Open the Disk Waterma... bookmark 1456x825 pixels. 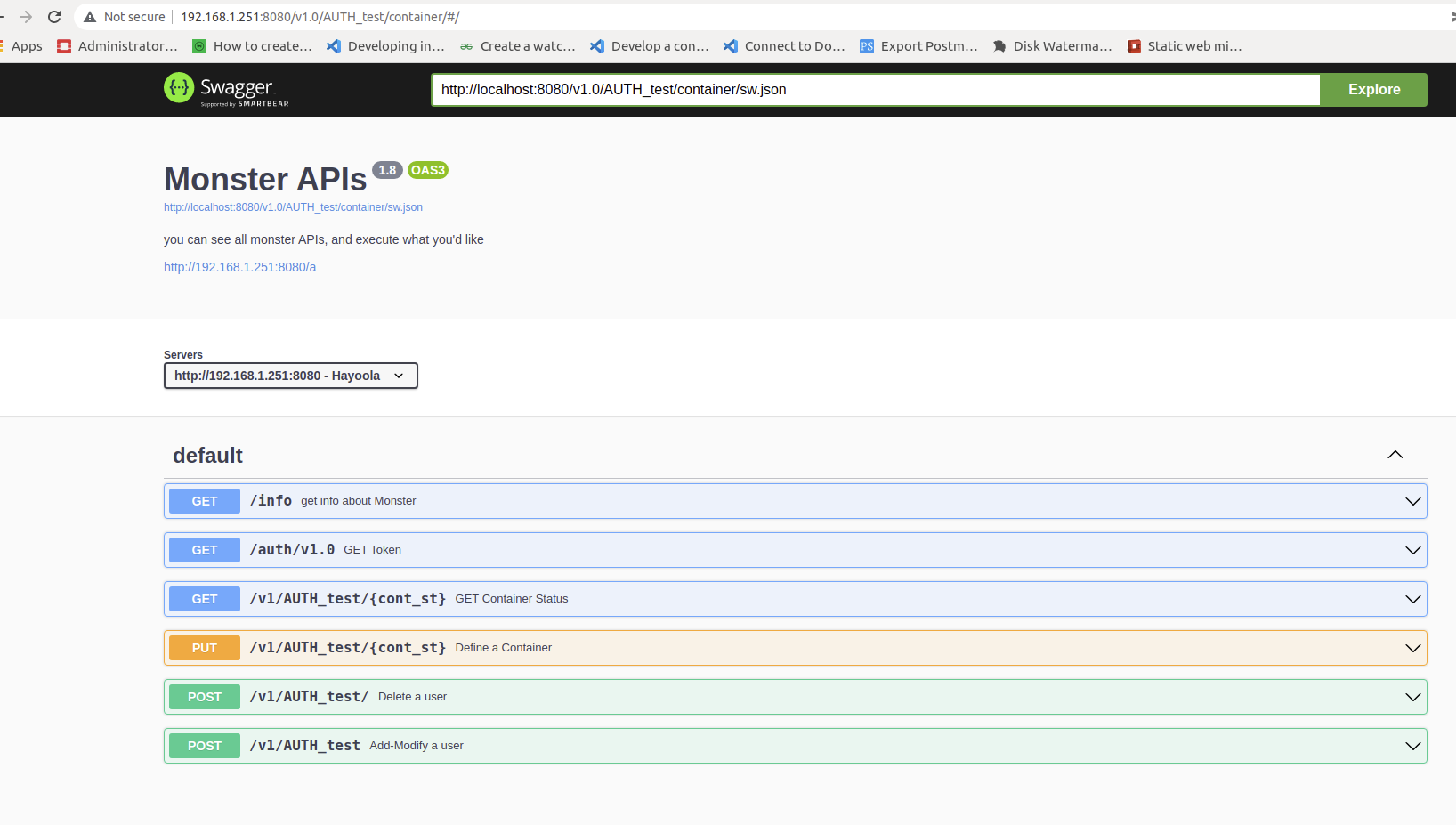coord(1052,46)
